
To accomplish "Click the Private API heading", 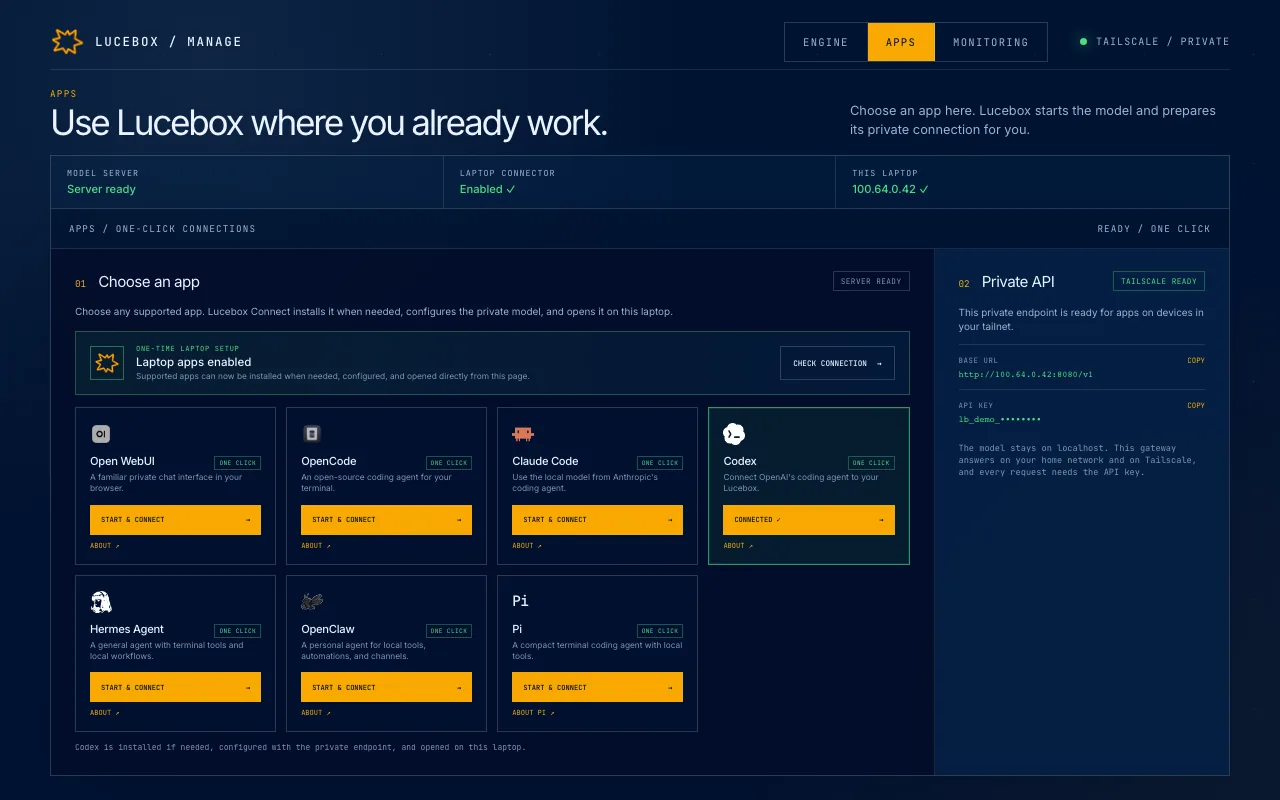I will pos(1018,282).
